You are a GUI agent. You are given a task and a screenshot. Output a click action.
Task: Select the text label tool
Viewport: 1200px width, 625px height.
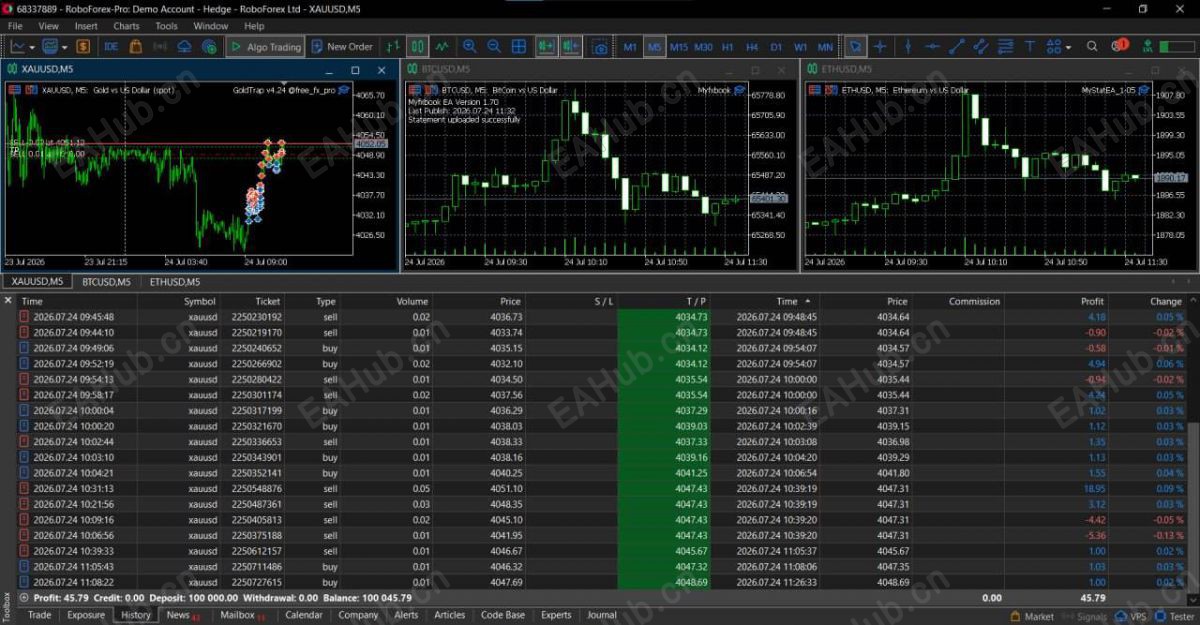coord(1030,46)
